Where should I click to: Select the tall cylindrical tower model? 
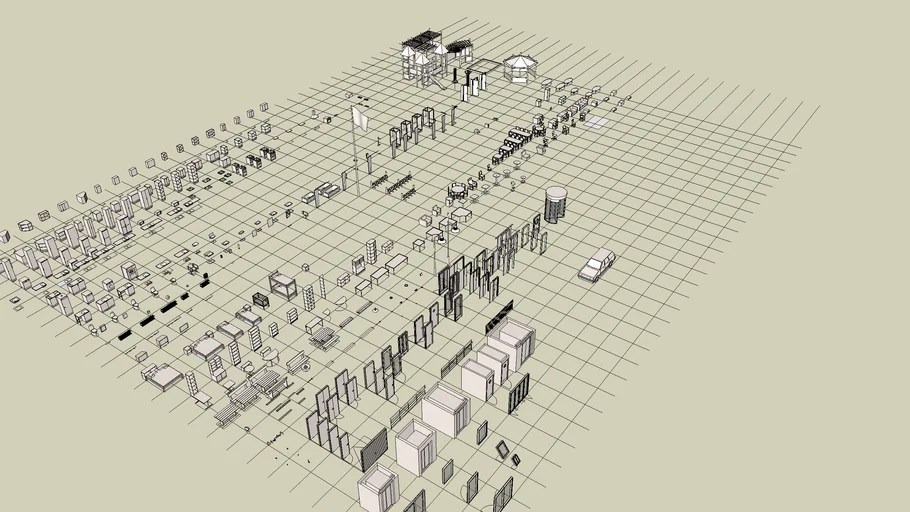[555, 205]
